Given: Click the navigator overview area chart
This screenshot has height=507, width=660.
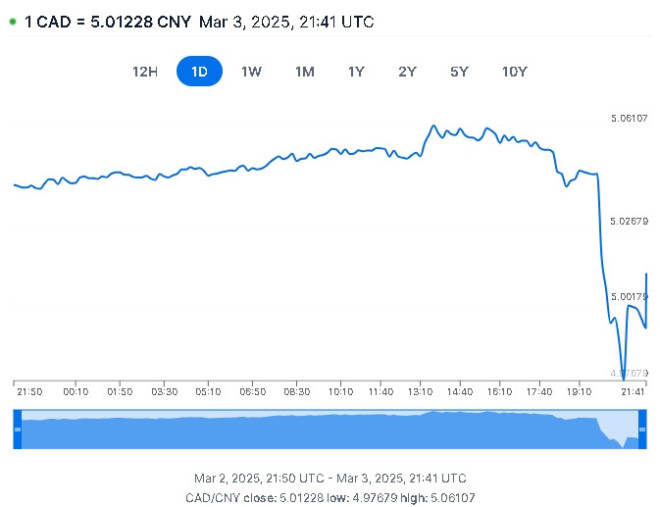Looking at the screenshot, I should [x=330, y=429].
